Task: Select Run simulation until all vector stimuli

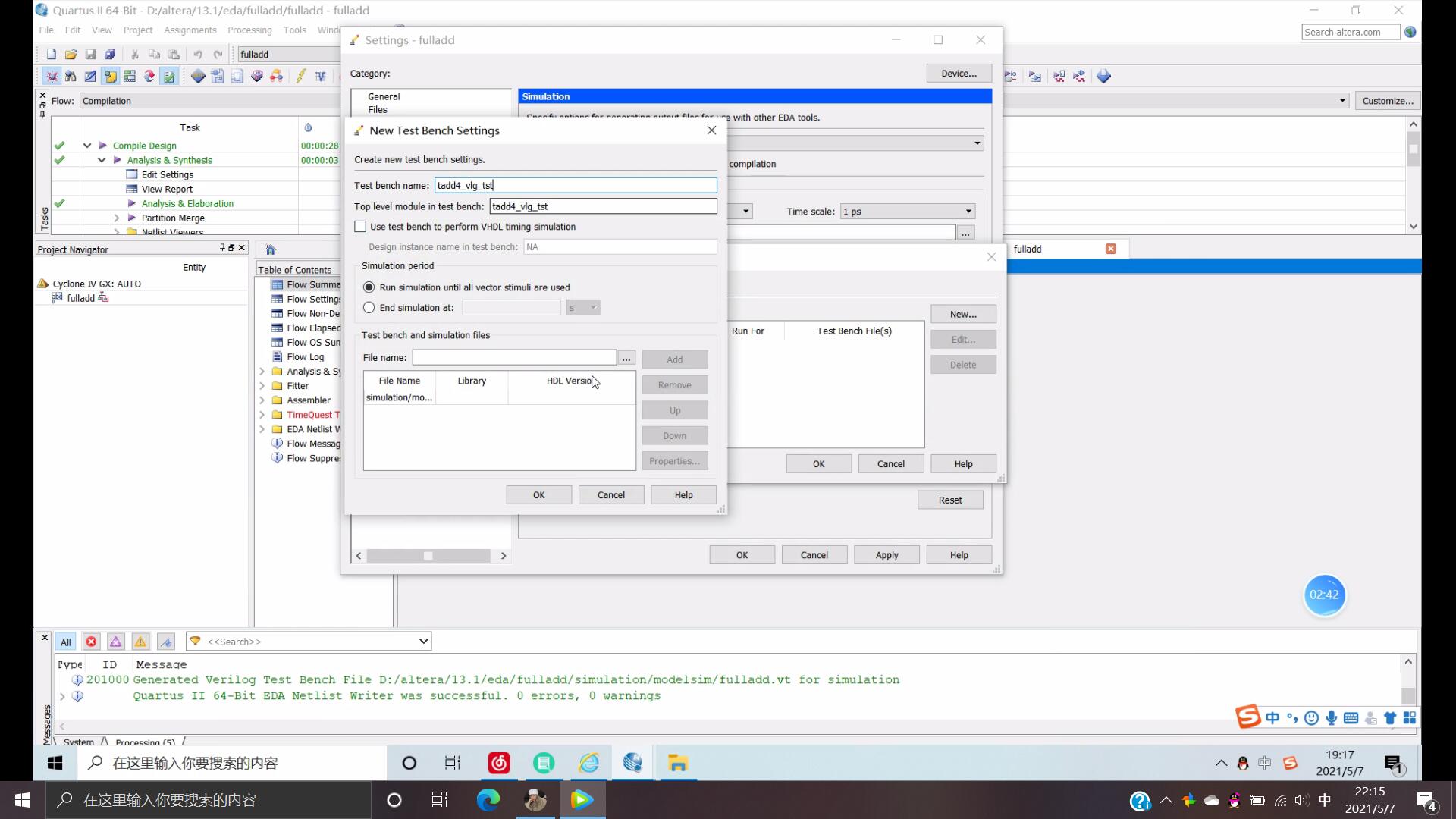Action: [x=369, y=287]
